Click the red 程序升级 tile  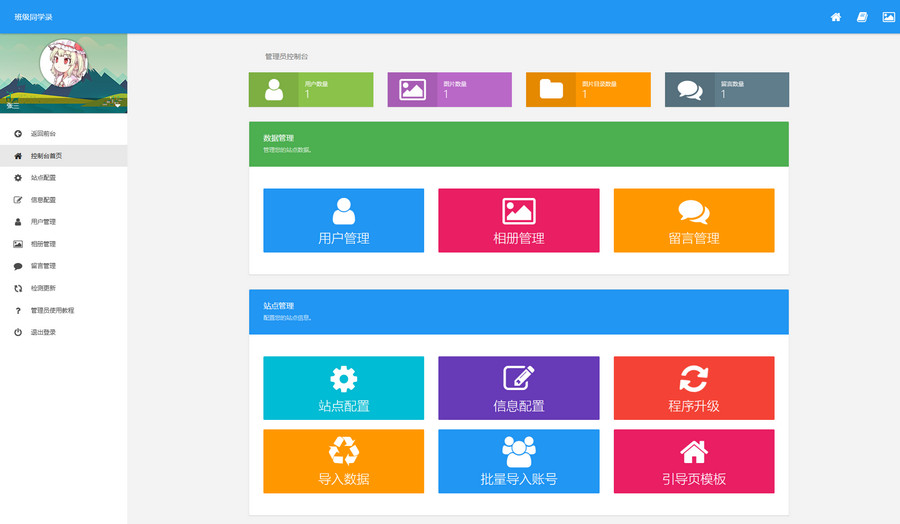click(x=693, y=387)
